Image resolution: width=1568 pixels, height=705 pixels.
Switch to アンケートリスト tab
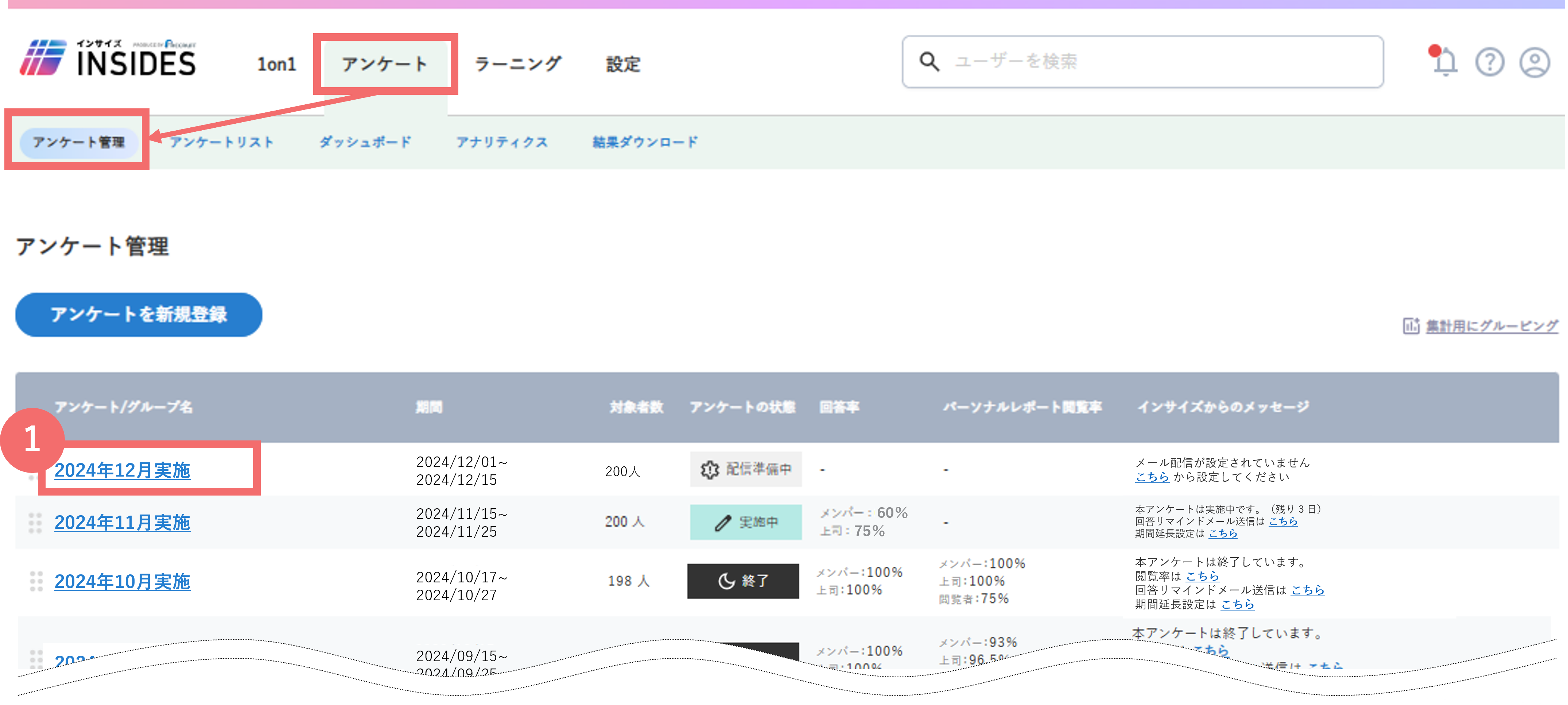(222, 142)
